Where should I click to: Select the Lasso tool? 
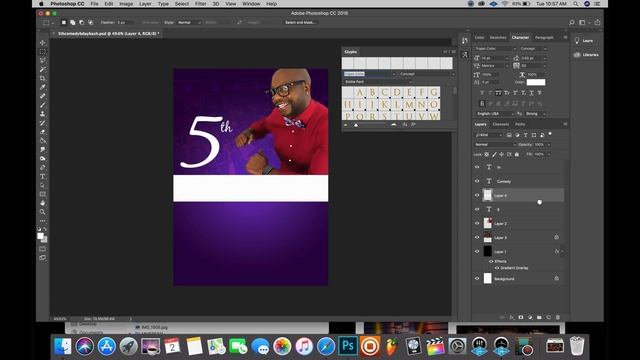click(42, 60)
